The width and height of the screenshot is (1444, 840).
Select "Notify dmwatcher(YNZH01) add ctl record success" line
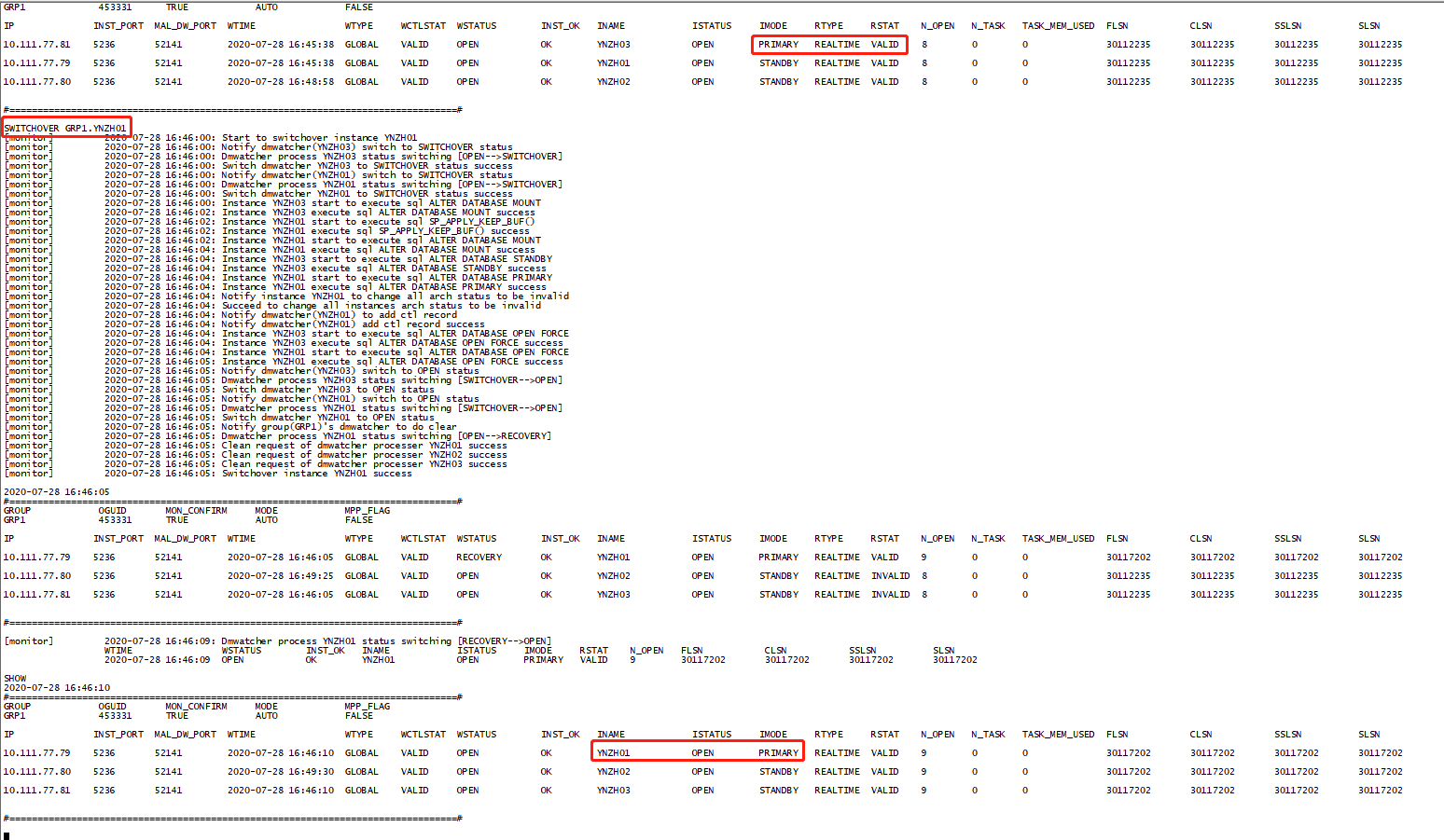click(353, 324)
